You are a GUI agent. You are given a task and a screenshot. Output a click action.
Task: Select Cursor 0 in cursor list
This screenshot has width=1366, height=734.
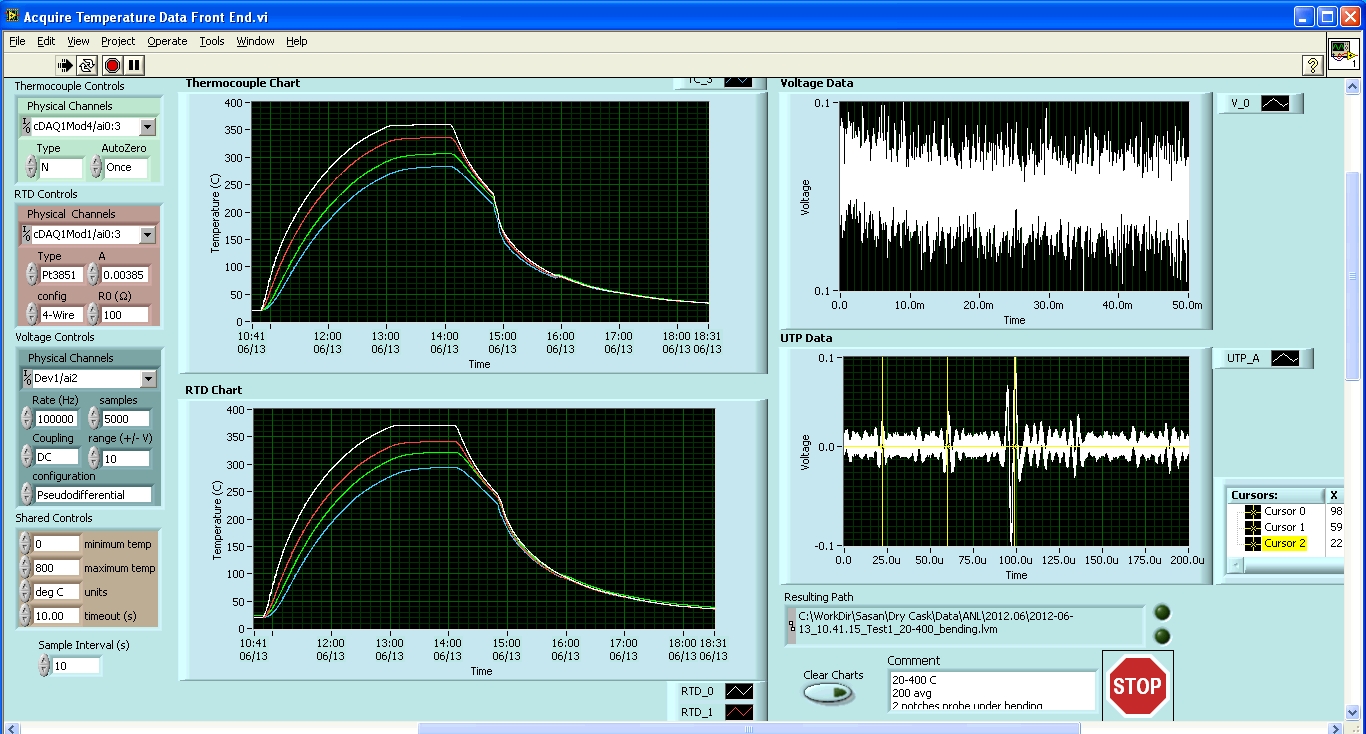point(1284,511)
